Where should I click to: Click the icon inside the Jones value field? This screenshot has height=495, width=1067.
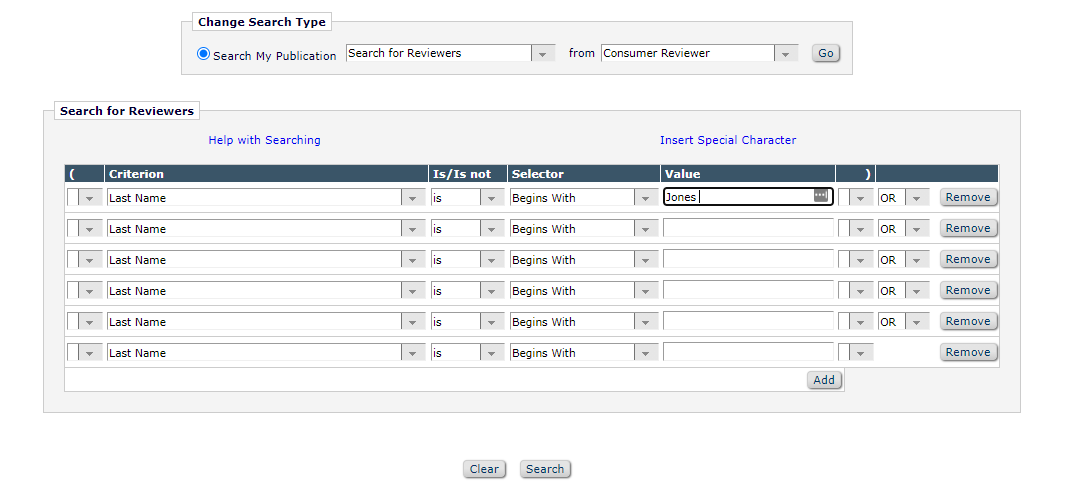click(821, 196)
